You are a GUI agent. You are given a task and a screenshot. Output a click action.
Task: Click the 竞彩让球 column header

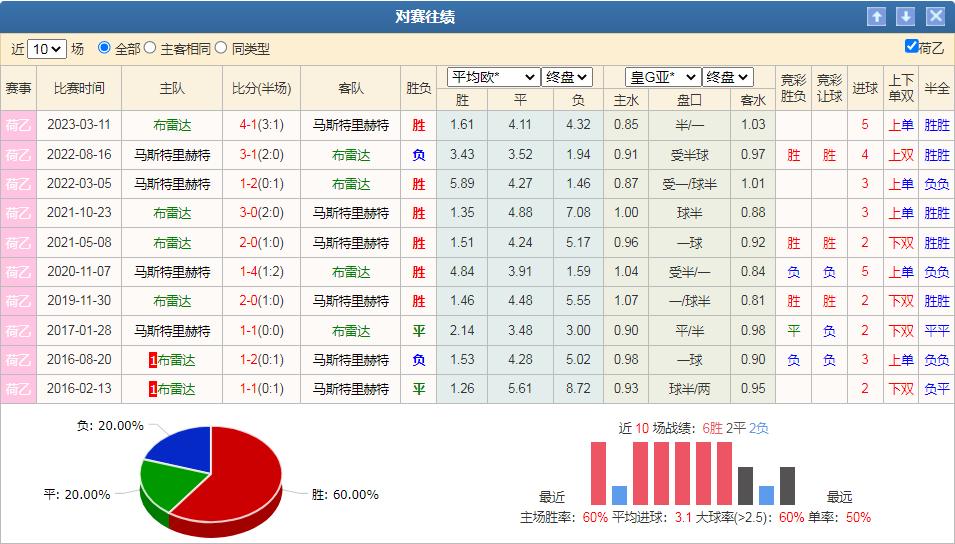829,88
